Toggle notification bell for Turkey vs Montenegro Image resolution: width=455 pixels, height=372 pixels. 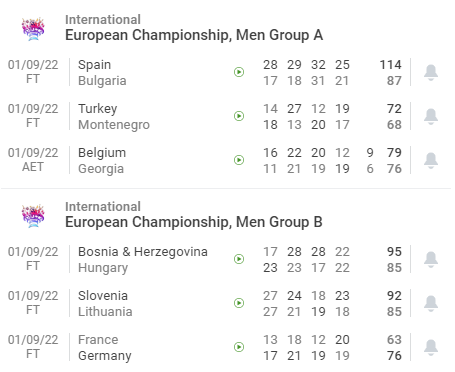431,116
